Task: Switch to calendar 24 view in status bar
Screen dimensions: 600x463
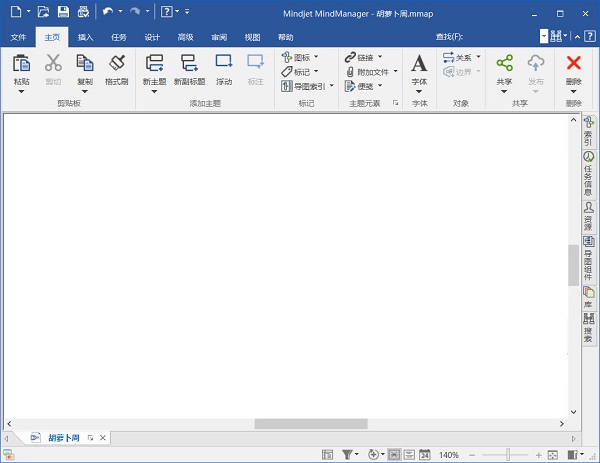Action: (424, 455)
